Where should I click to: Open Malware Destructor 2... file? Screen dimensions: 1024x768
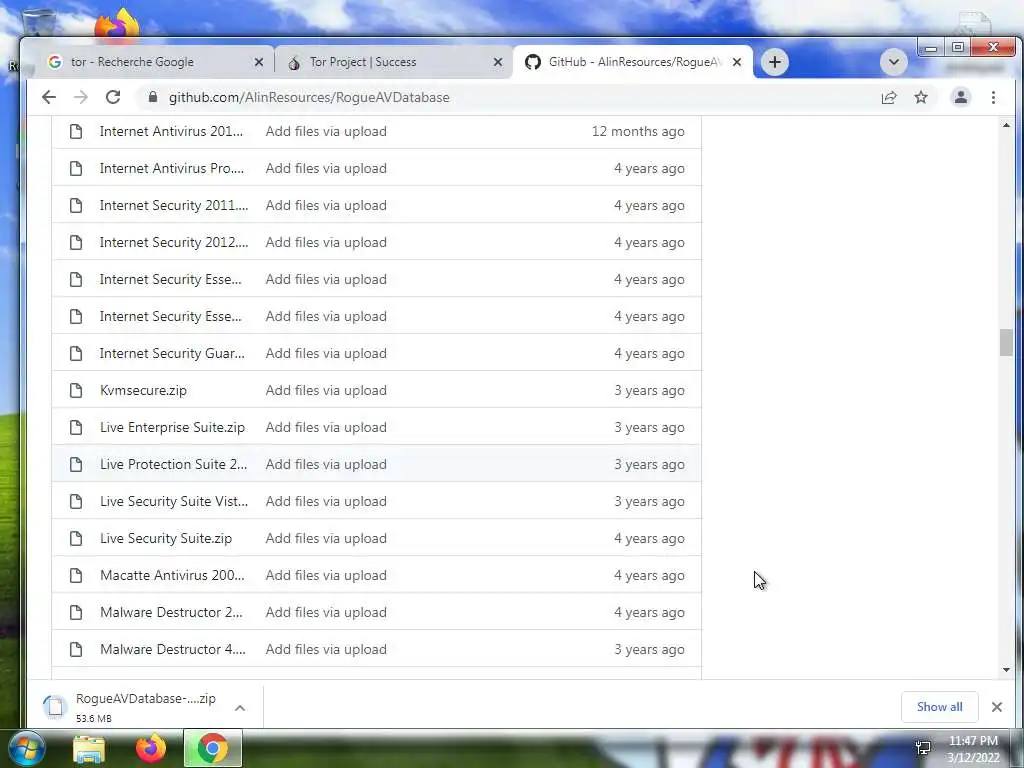coord(171,613)
